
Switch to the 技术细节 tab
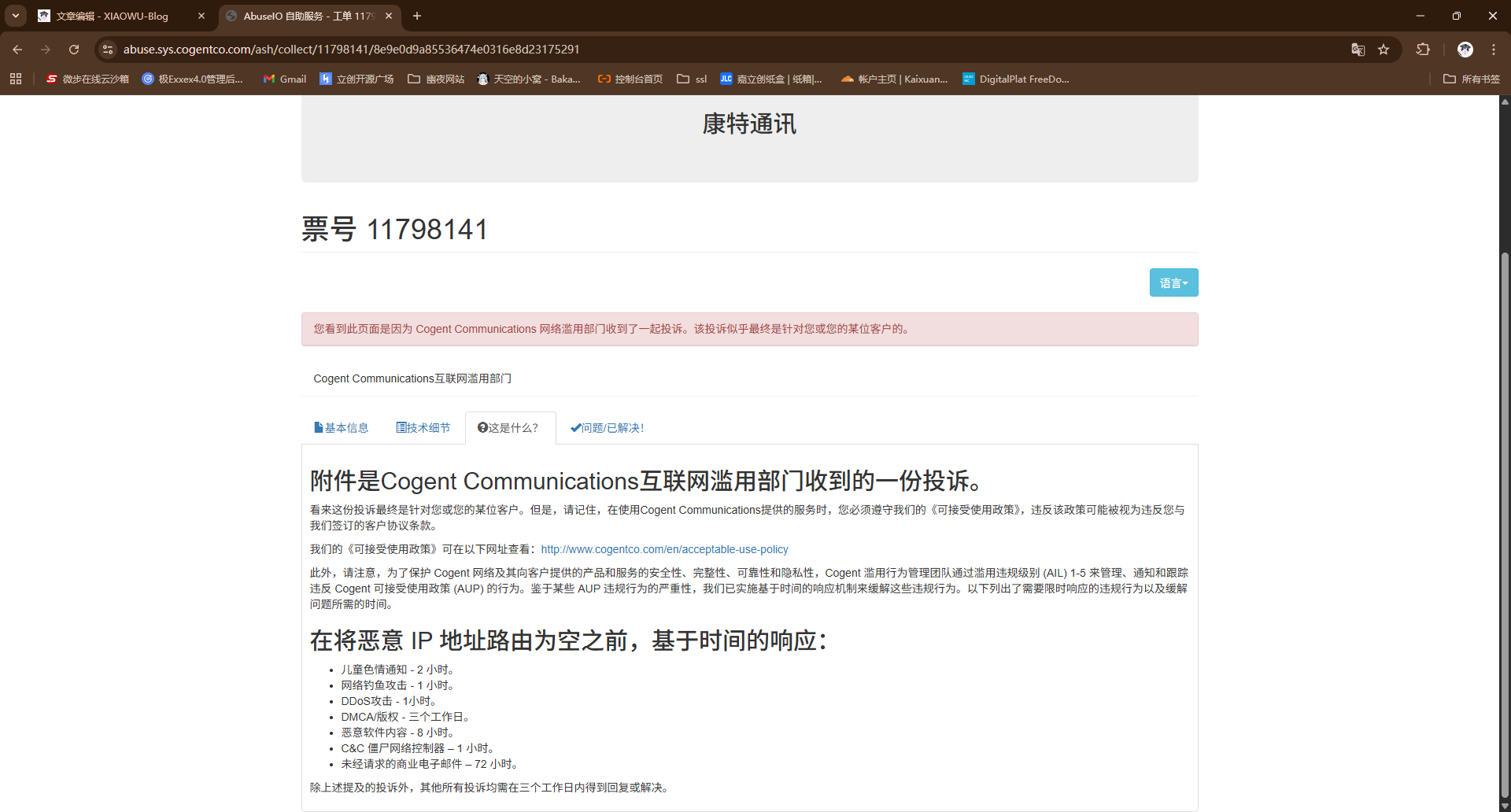[423, 428]
